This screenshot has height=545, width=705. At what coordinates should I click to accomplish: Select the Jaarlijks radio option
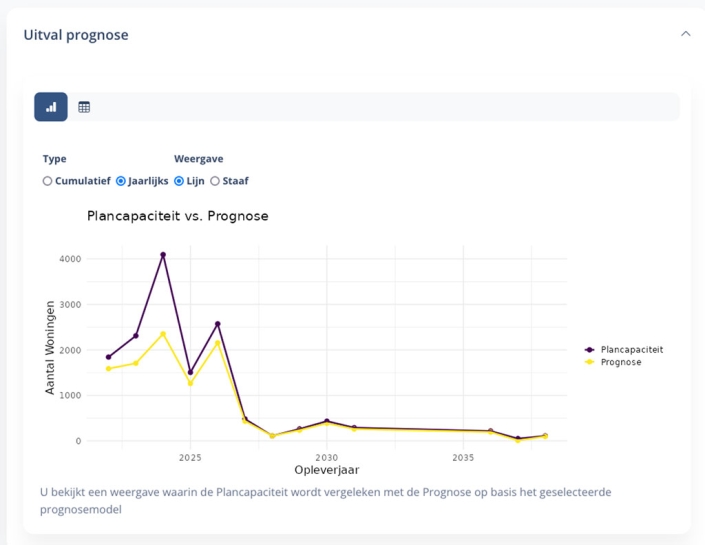121,181
